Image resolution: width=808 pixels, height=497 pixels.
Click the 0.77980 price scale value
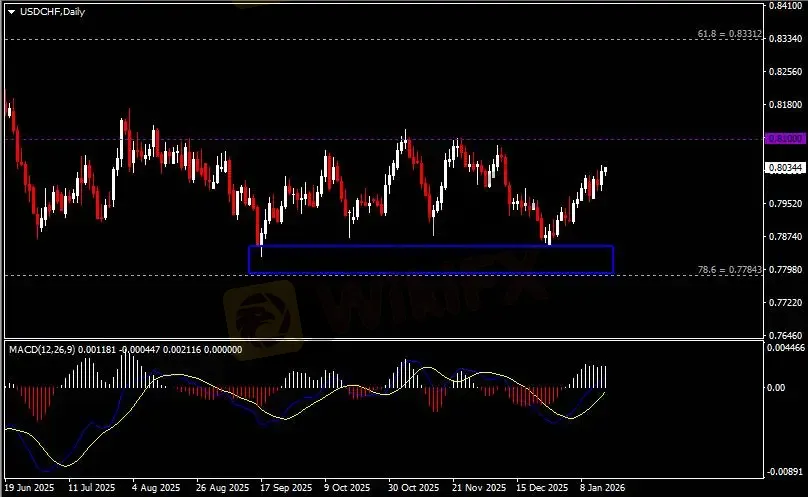(785, 270)
